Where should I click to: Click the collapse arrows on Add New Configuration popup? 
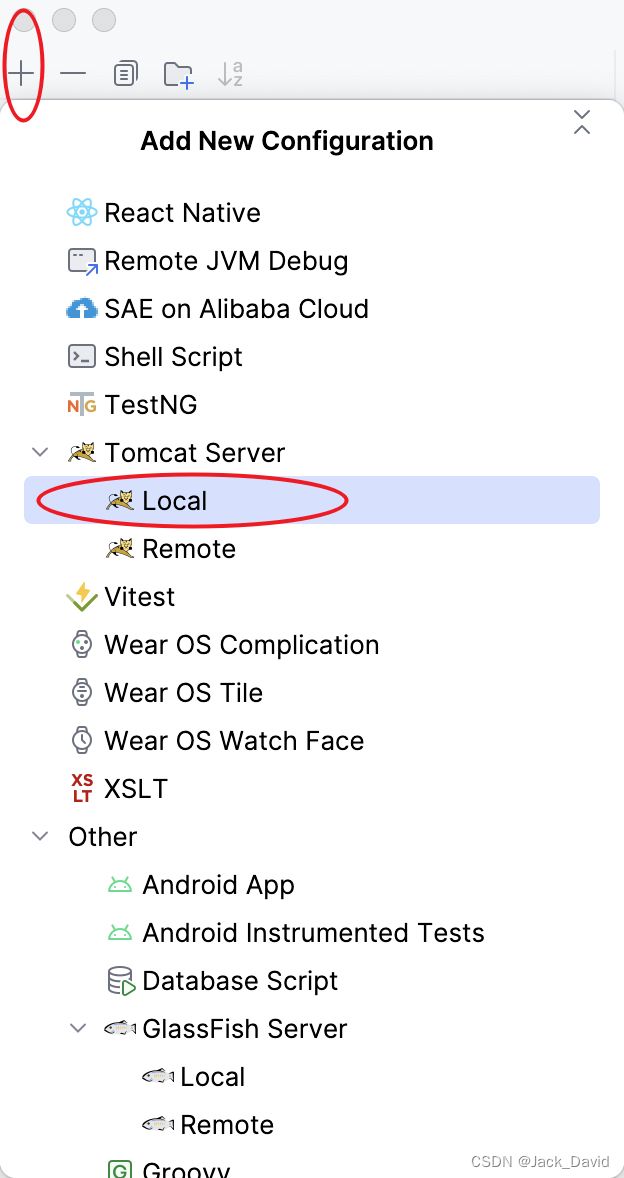click(581, 122)
